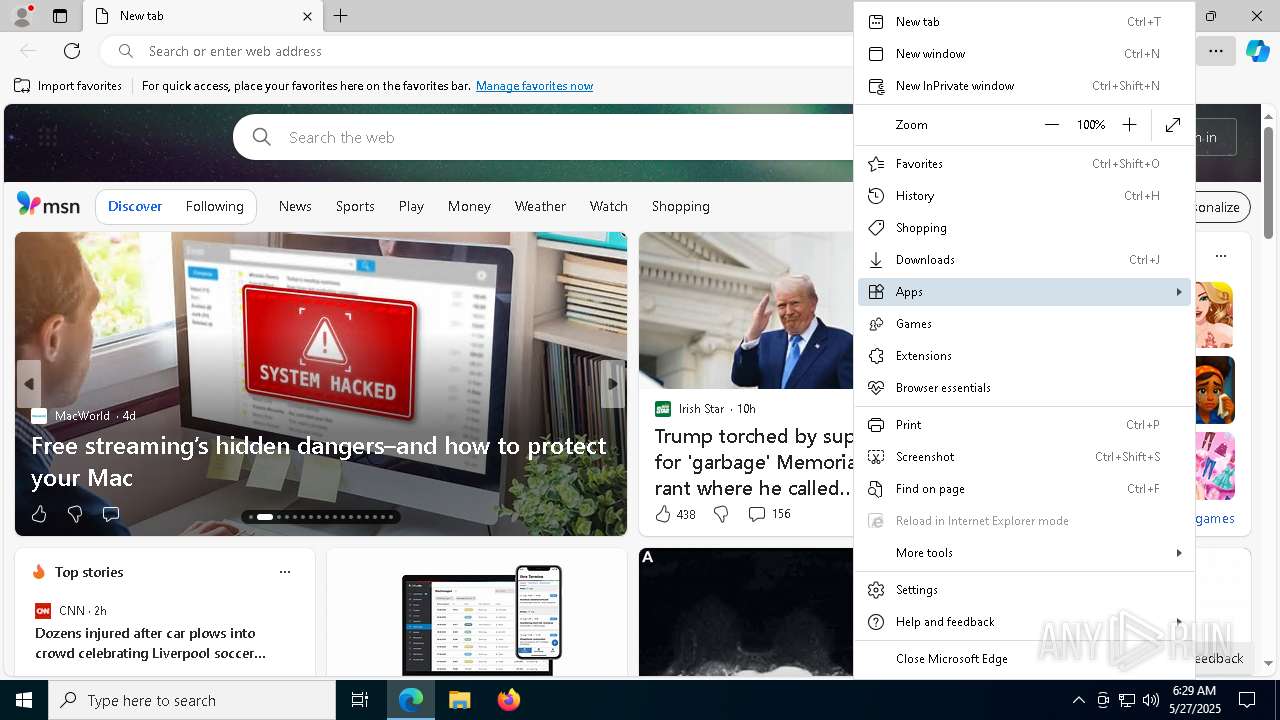
Task: Open Free streaming's hidden dangers headline
Action: click(x=319, y=462)
